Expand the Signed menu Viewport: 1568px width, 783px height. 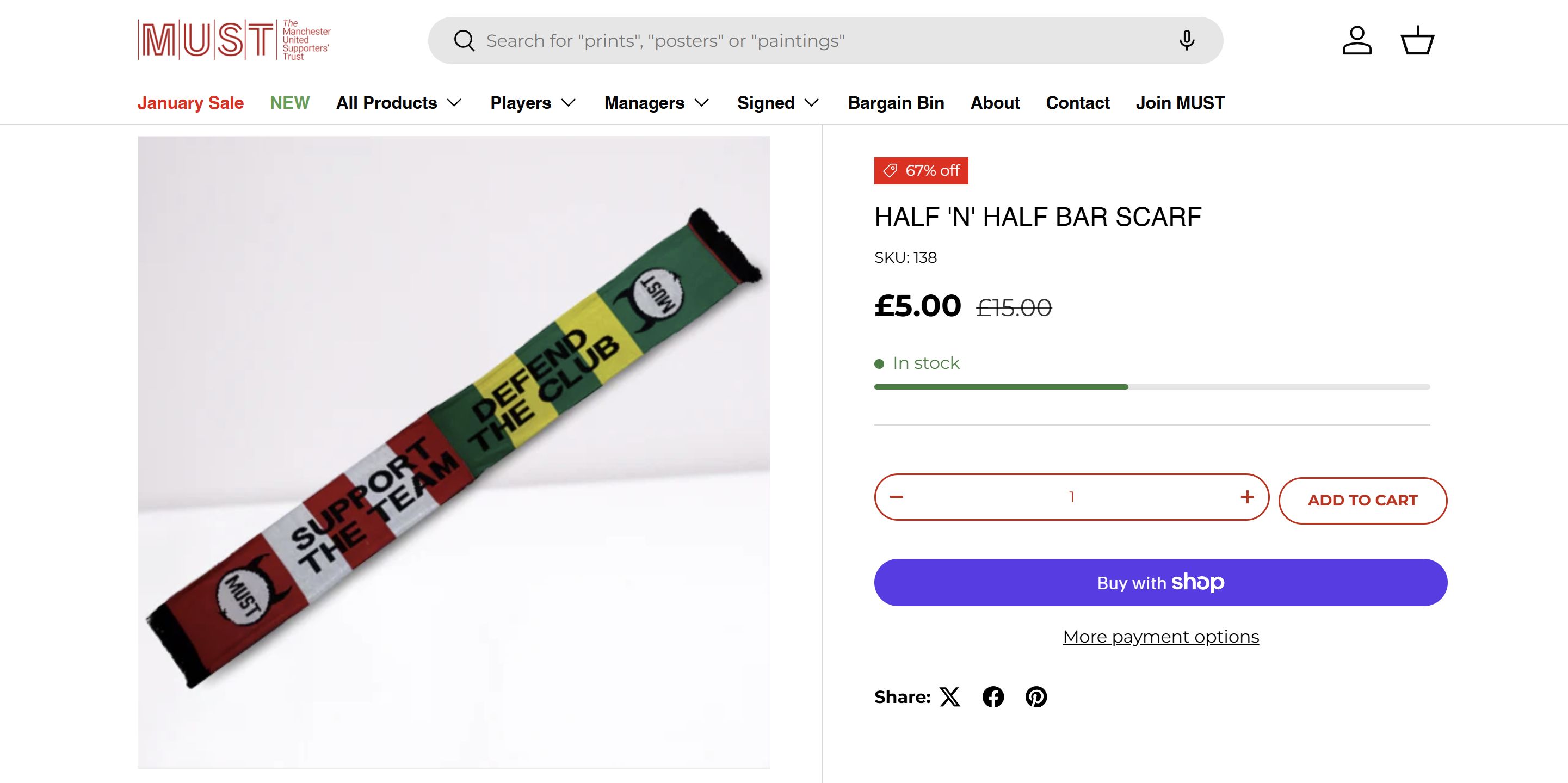777,103
